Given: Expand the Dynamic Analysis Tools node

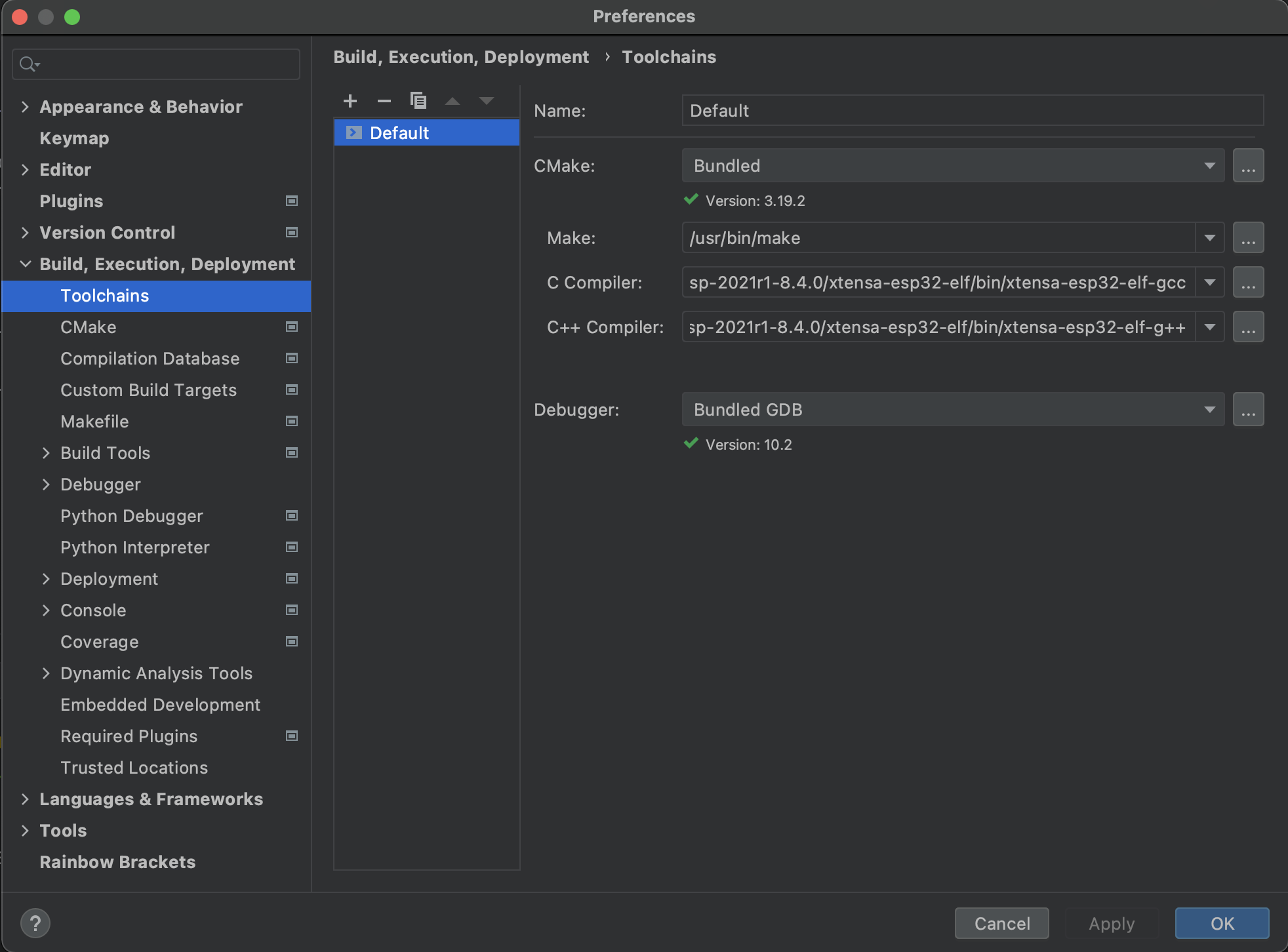Looking at the screenshot, I should 46,673.
